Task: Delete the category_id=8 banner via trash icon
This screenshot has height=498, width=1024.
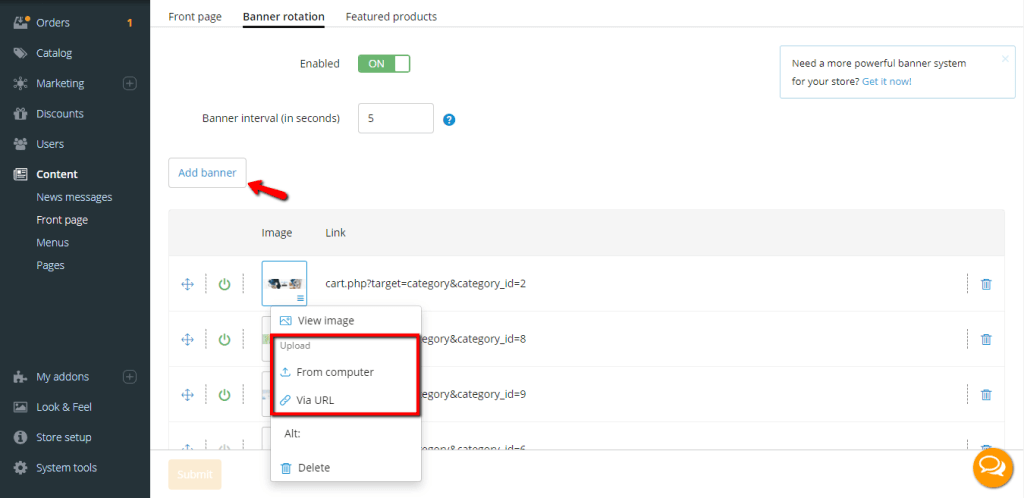Action: (x=986, y=339)
